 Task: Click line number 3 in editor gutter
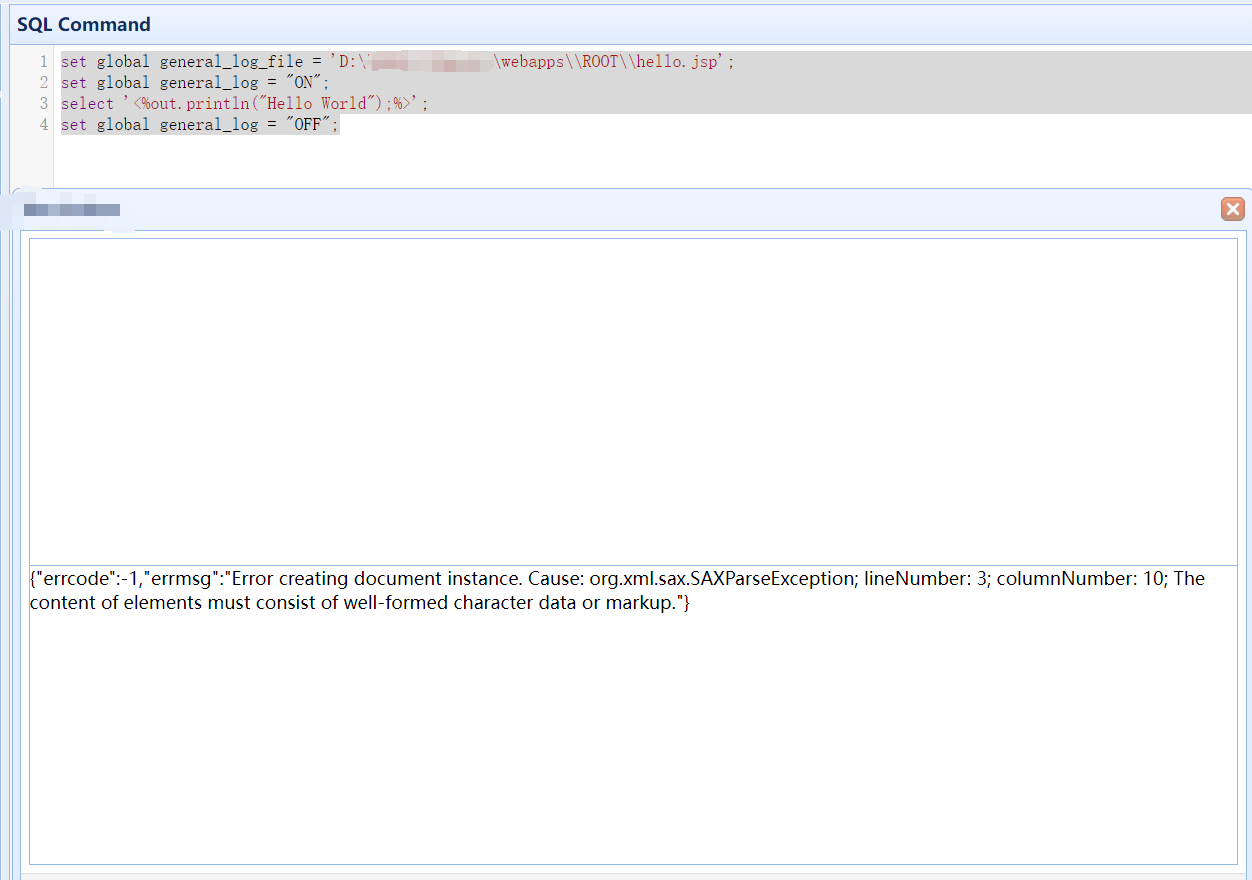pyautogui.click(x=43, y=104)
